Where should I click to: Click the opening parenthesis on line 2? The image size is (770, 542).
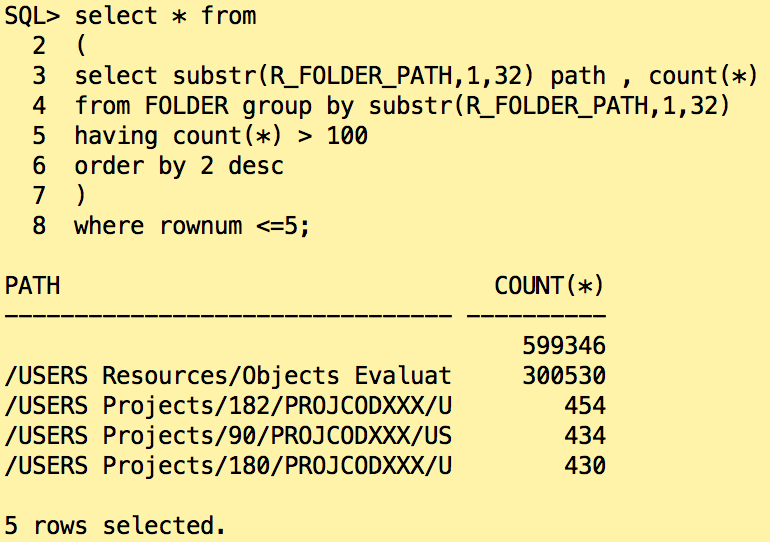tap(82, 46)
